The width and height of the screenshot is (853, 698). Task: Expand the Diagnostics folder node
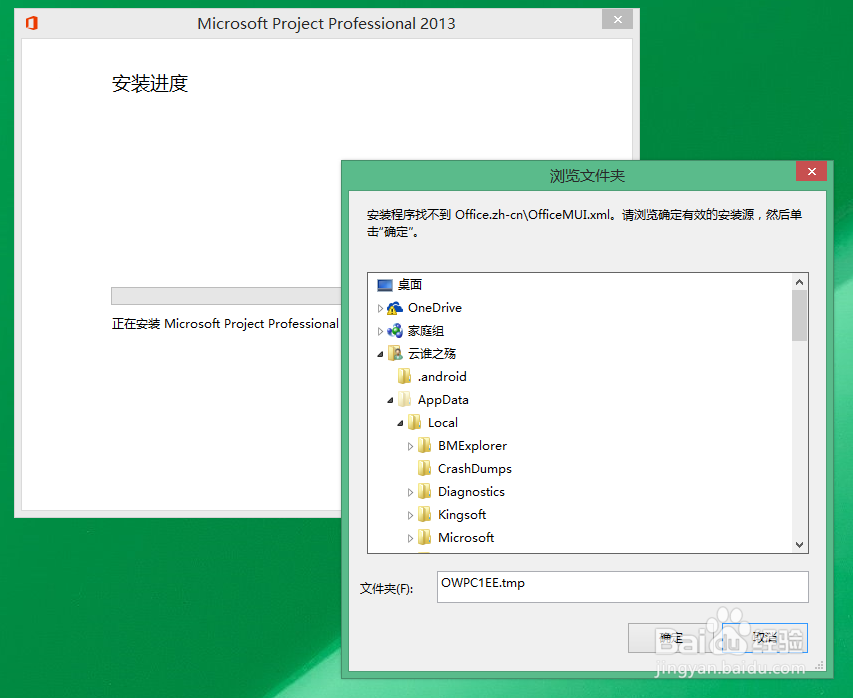click(x=410, y=492)
